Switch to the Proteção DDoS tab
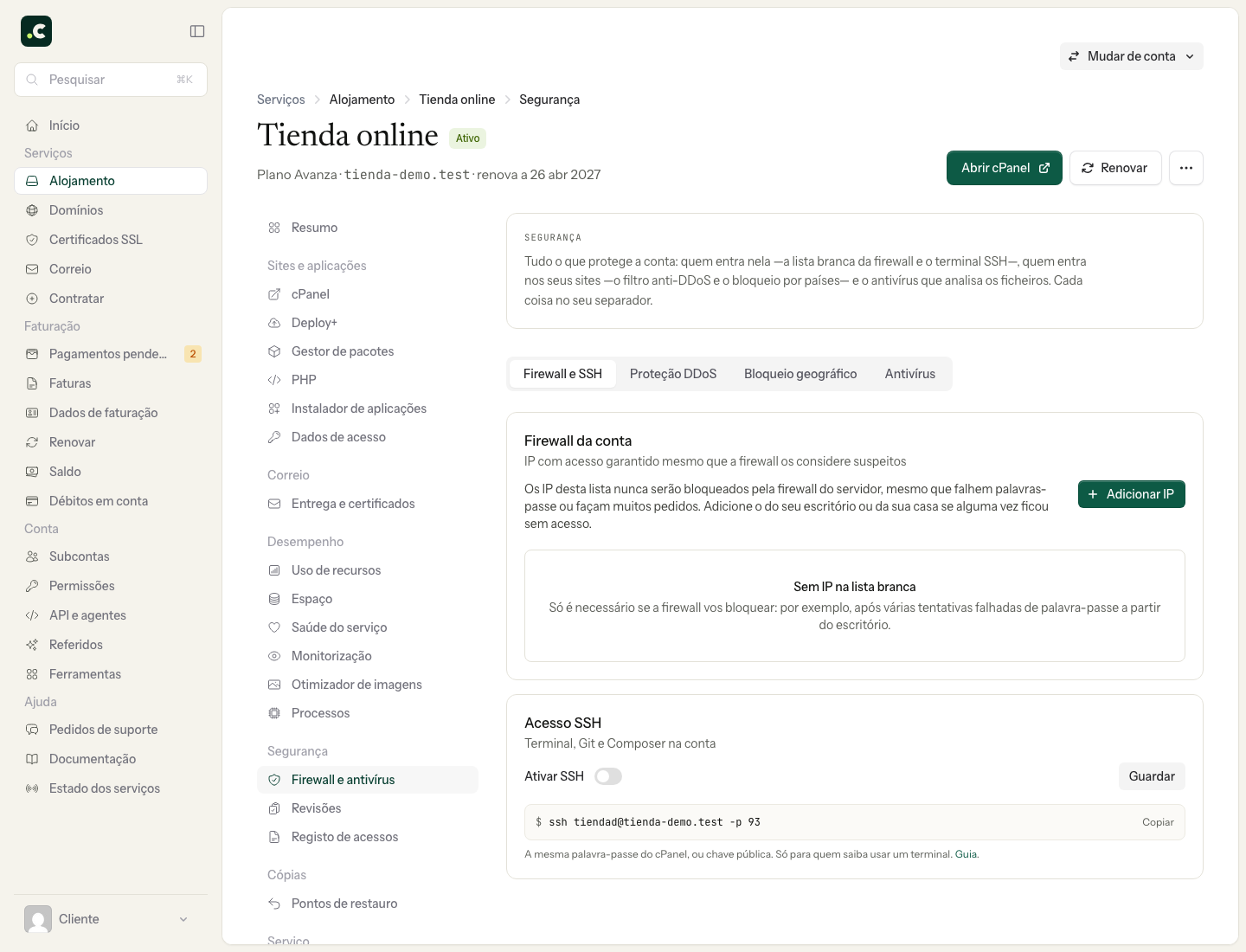1246x952 pixels. [x=673, y=374]
